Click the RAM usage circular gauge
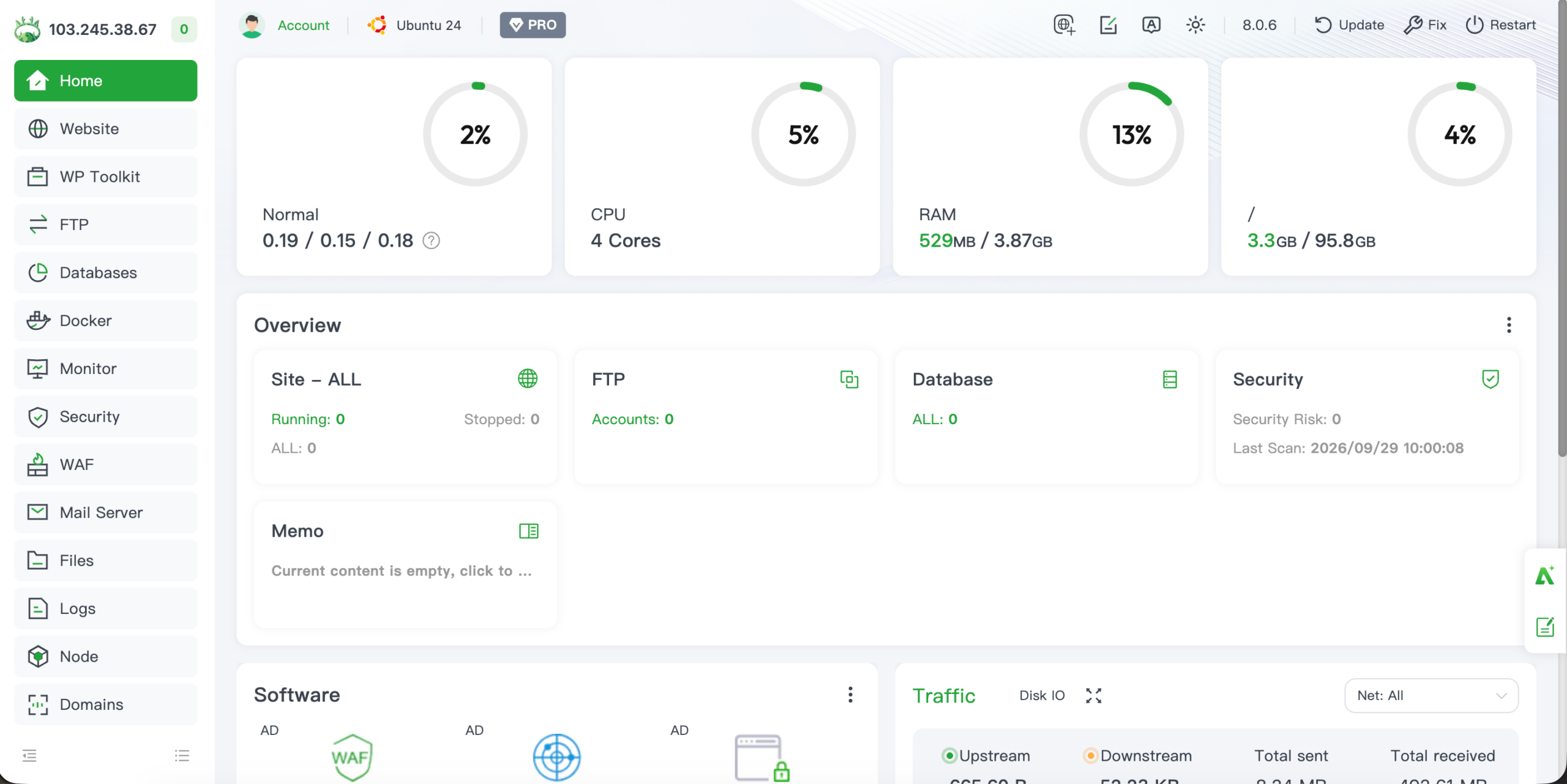This screenshot has height=784, width=1567. click(1131, 134)
